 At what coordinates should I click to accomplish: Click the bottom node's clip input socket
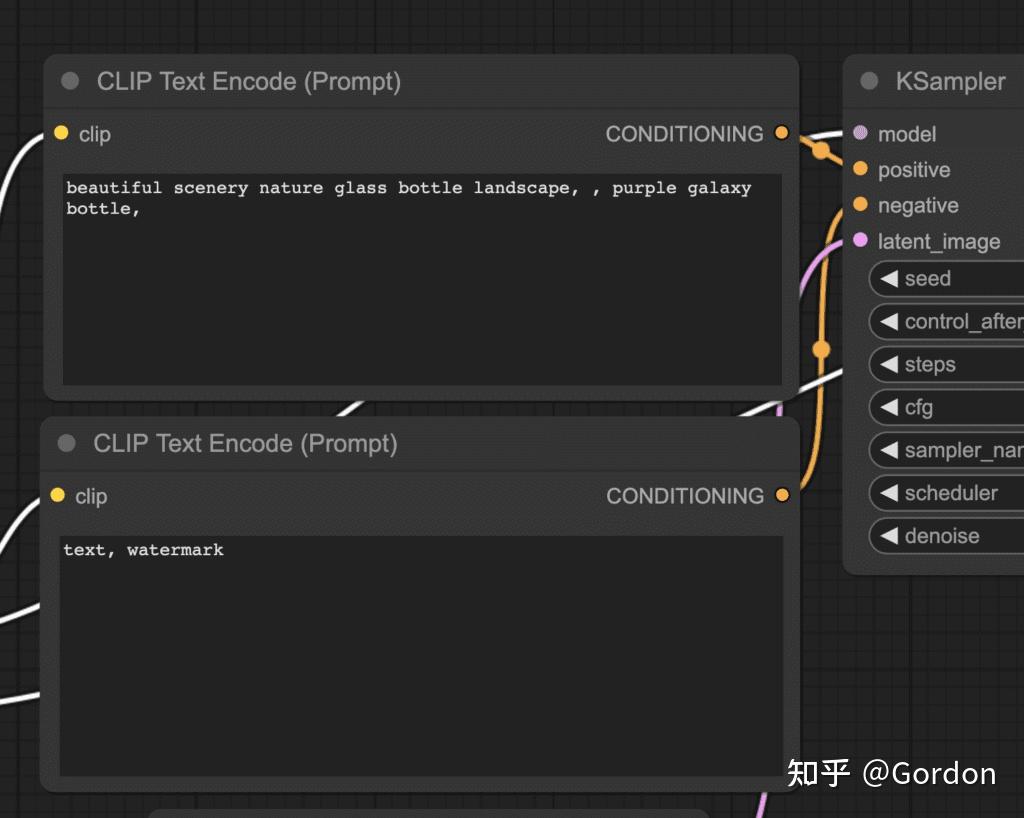tap(58, 495)
